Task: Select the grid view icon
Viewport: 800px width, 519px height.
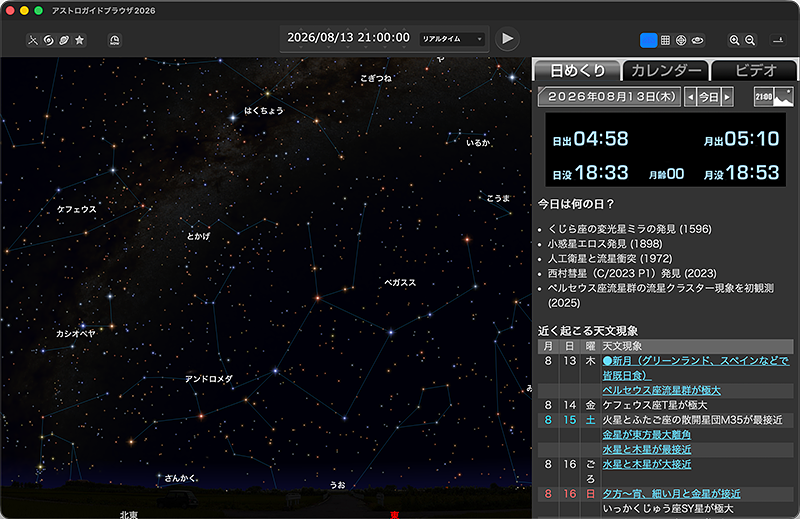Action: (666, 40)
